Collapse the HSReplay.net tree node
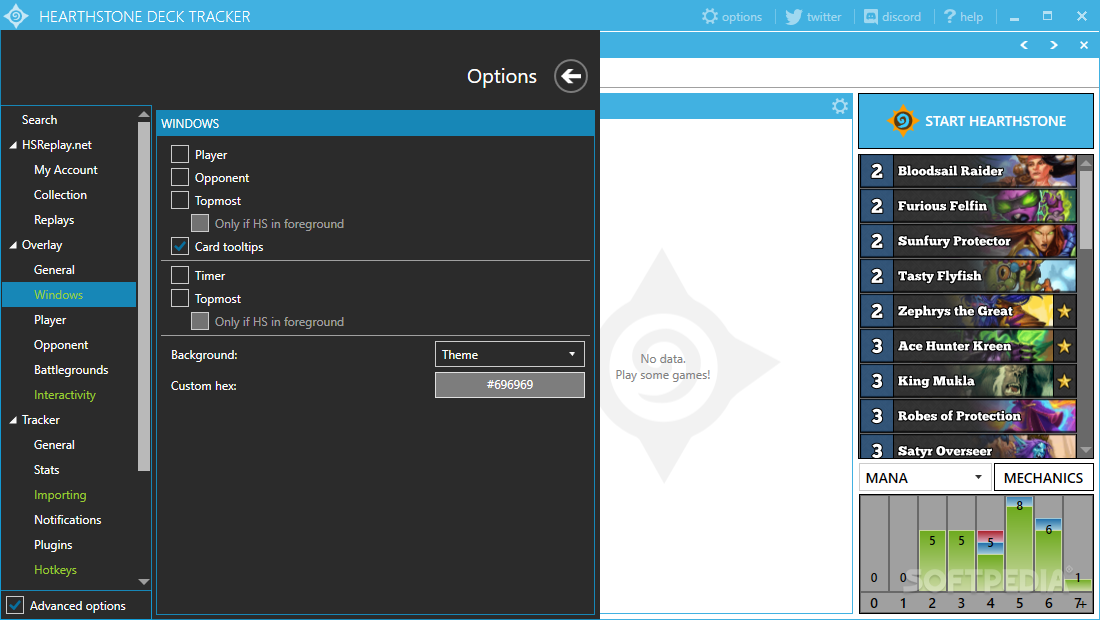1100x620 pixels. coord(13,145)
